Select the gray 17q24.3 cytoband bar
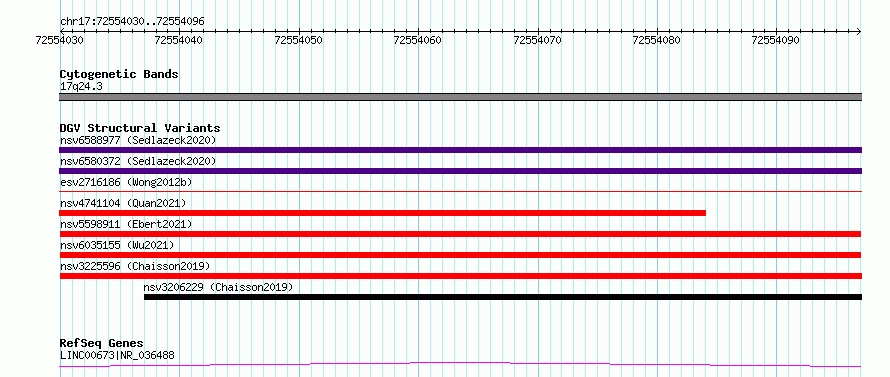 click(x=460, y=97)
